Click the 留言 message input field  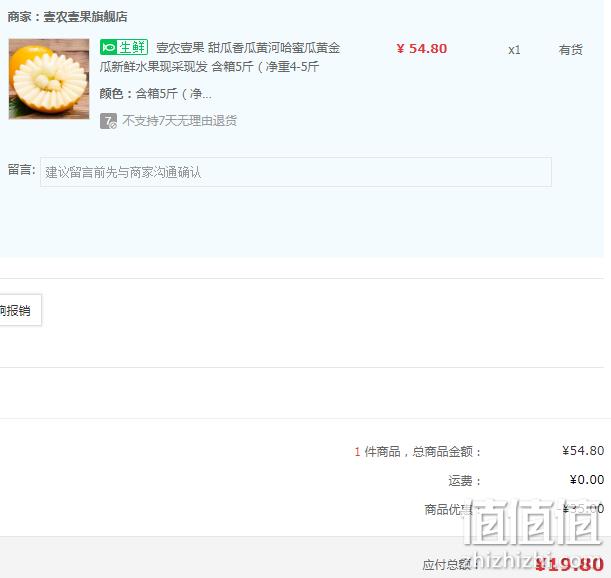[296, 172]
